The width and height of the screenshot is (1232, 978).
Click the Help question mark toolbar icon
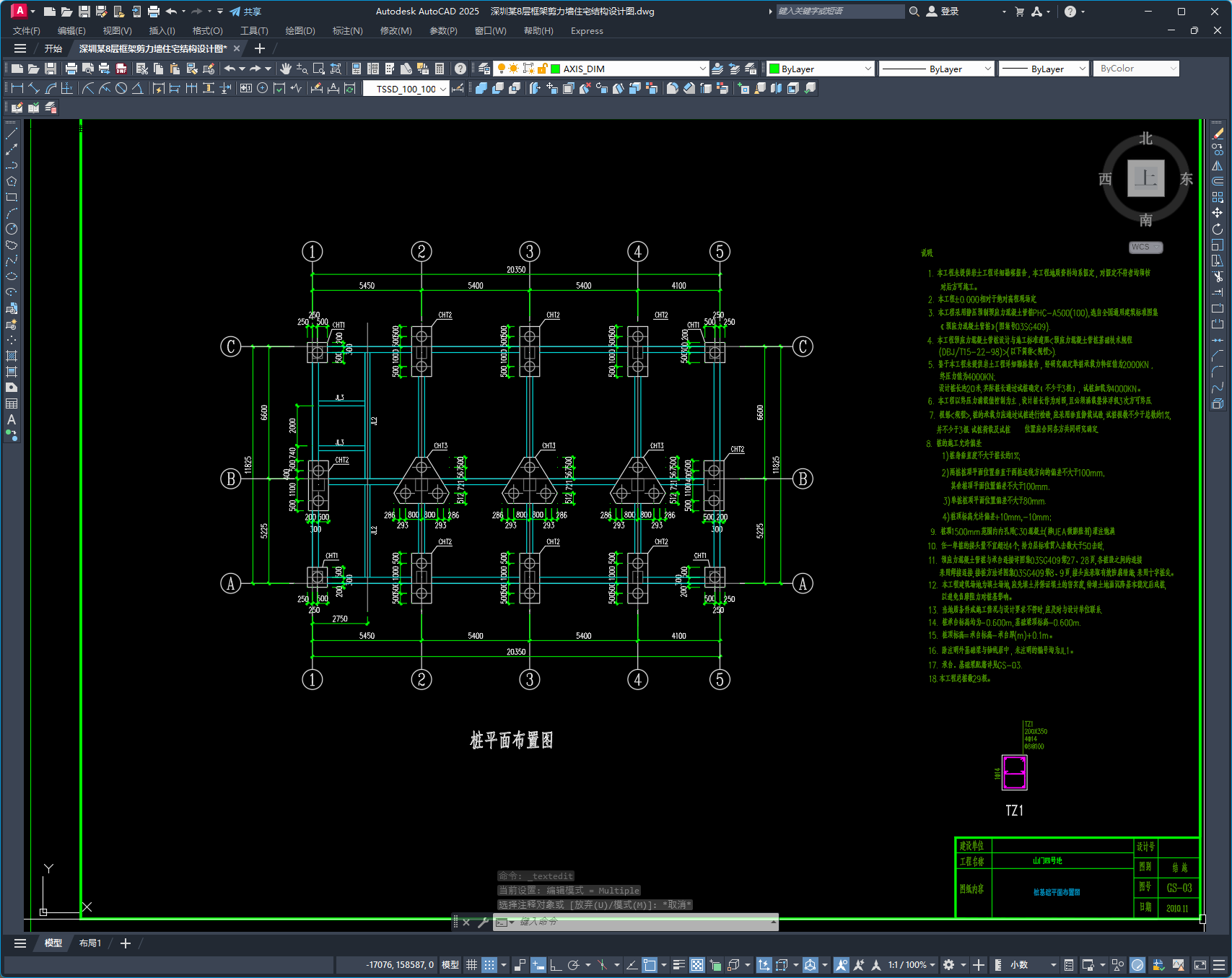pyautogui.click(x=460, y=69)
